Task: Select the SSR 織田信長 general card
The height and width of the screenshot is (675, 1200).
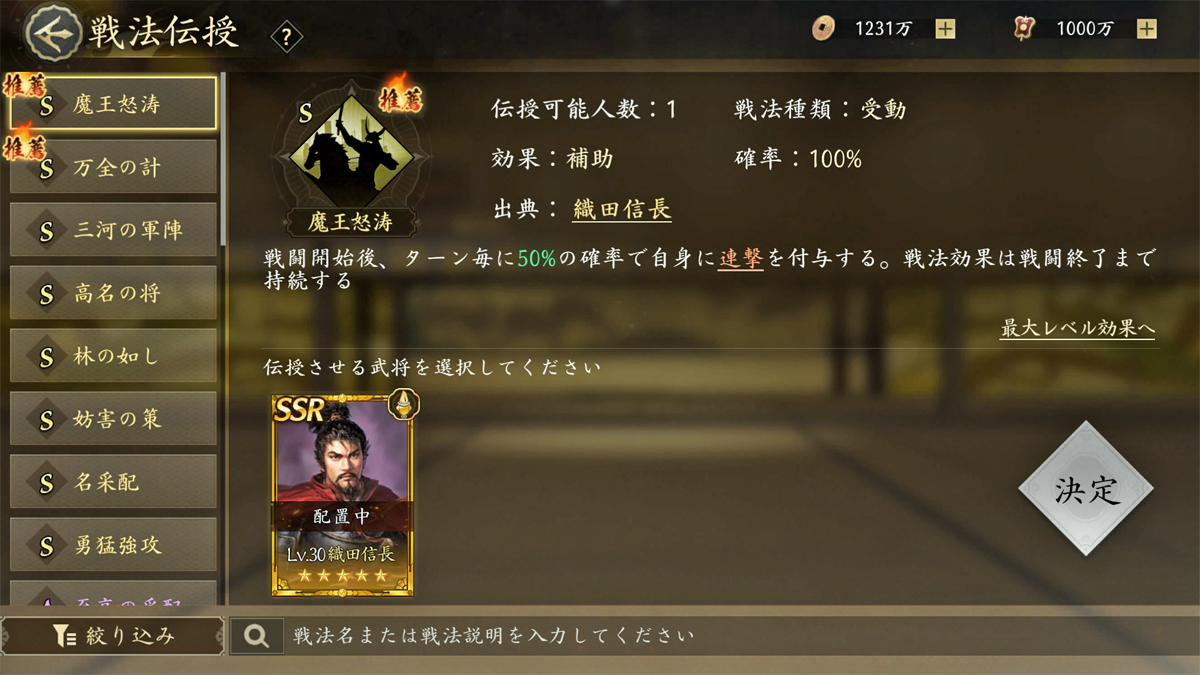Action: 343,495
